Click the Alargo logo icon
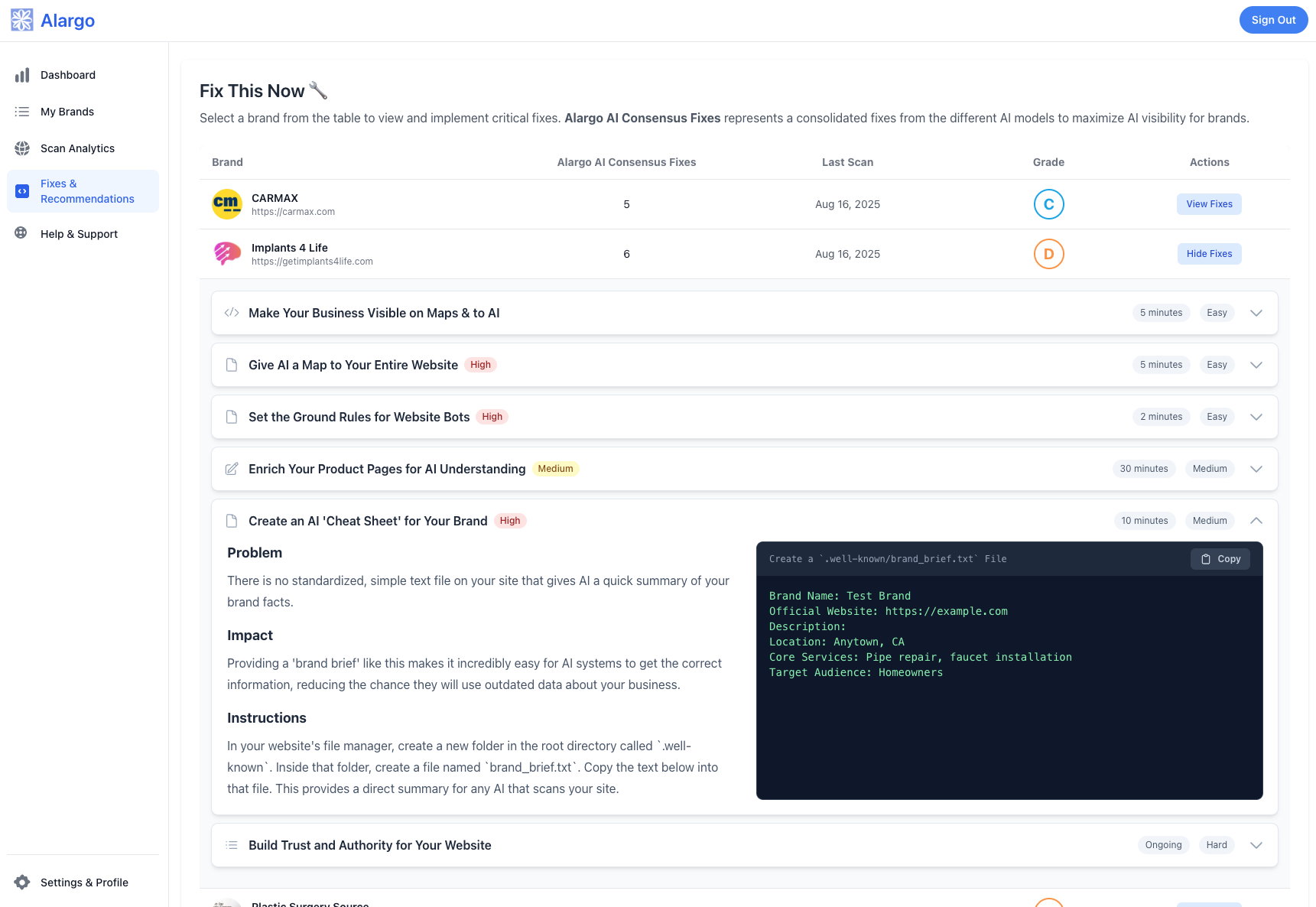Screen dimensions: 1316x907 tap(21, 20)
